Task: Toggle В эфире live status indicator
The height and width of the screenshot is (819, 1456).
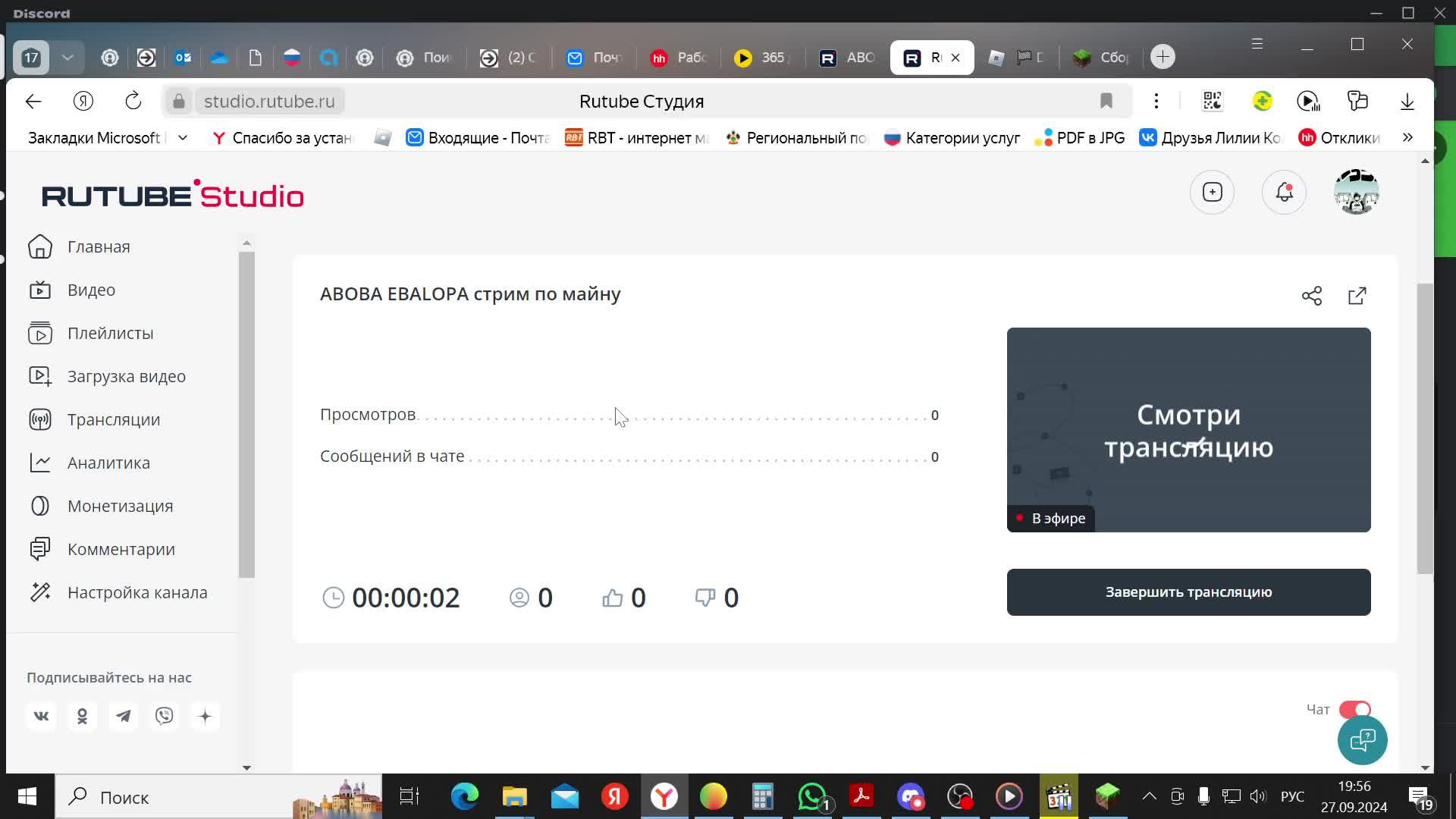Action: tap(1050, 517)
